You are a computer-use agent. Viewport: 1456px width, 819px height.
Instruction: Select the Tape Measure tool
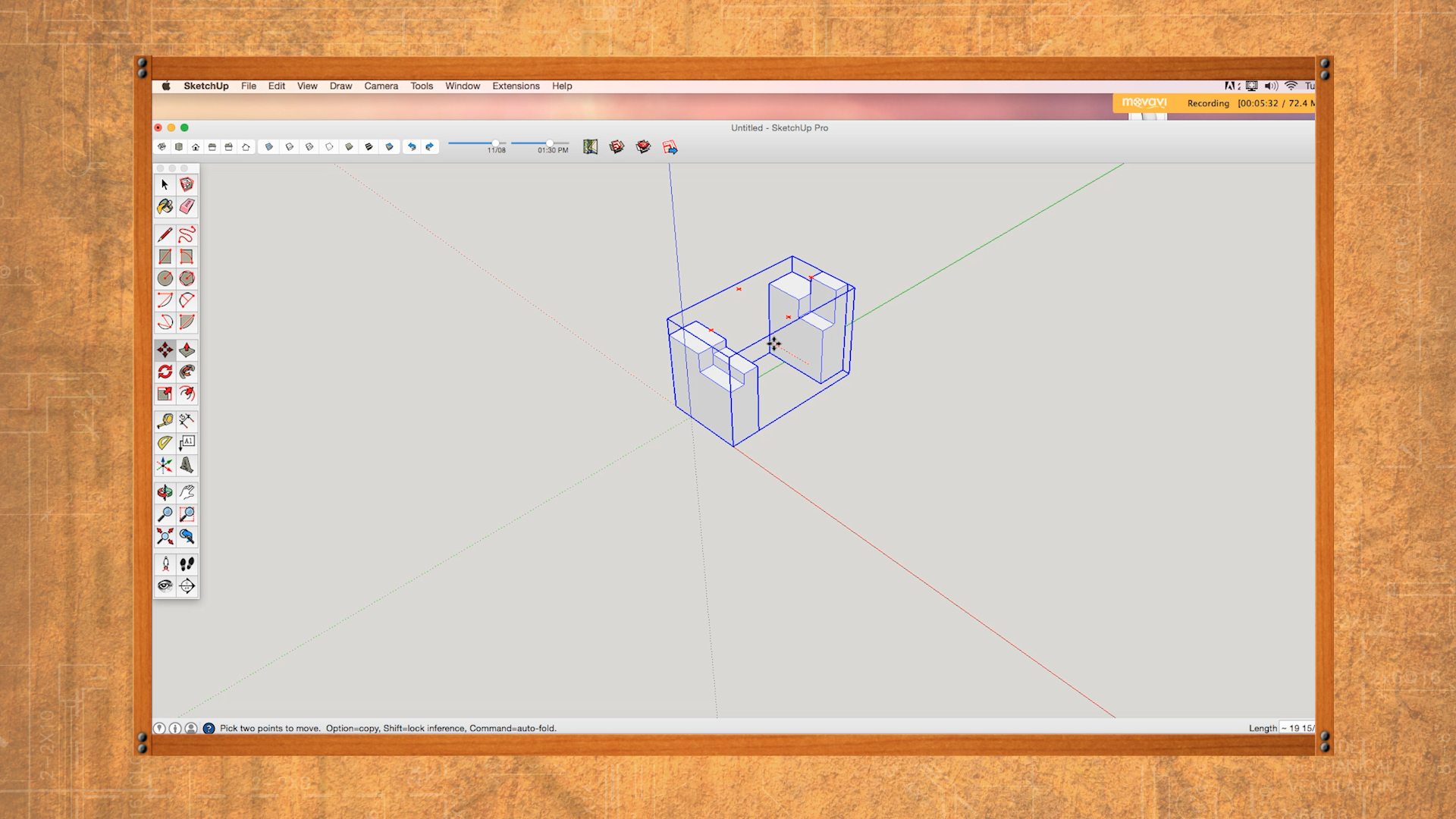pyautogui.click(x=165, y=420)
